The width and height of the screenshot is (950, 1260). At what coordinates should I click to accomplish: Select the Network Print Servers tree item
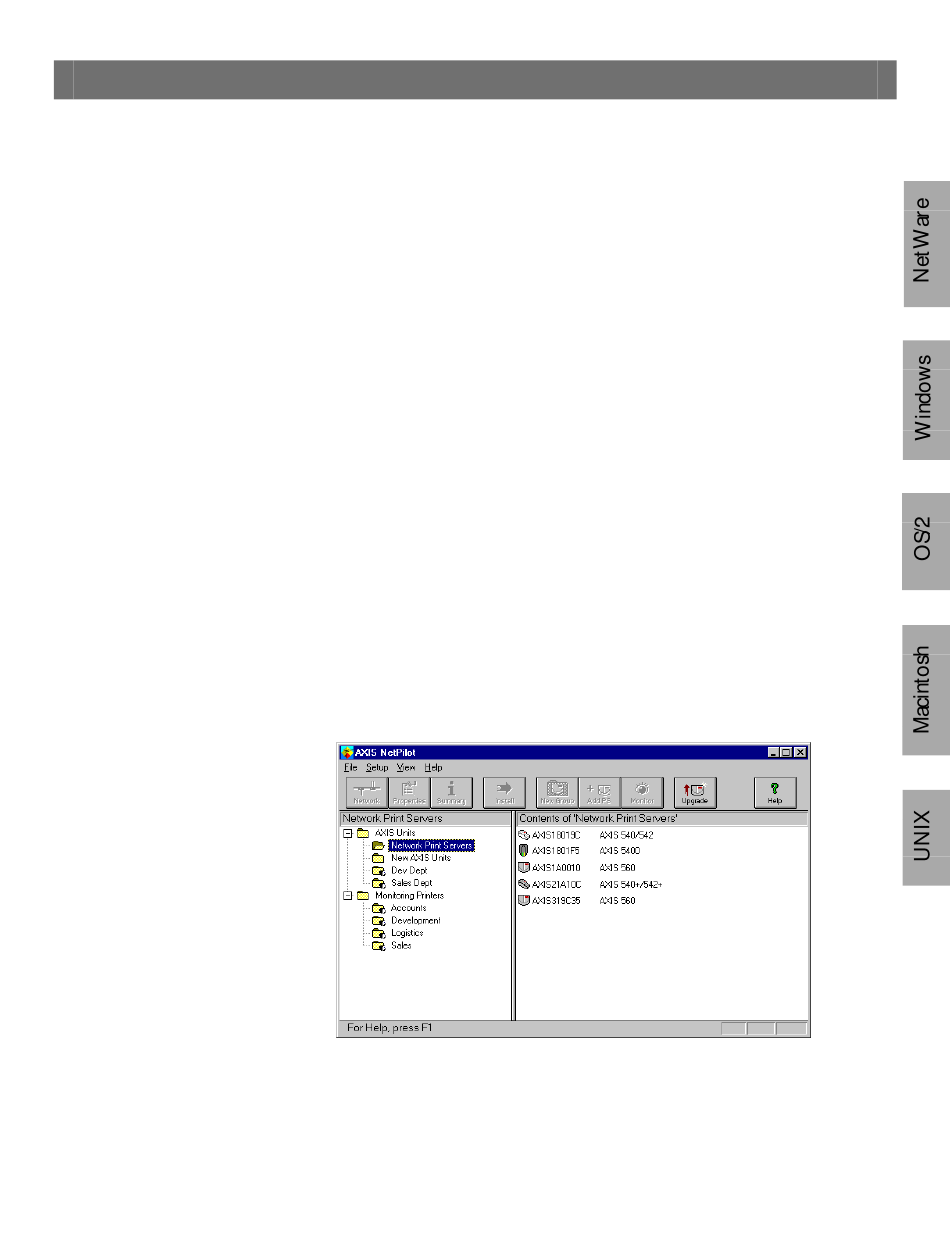pyautogui.click(x=431, y=845)
